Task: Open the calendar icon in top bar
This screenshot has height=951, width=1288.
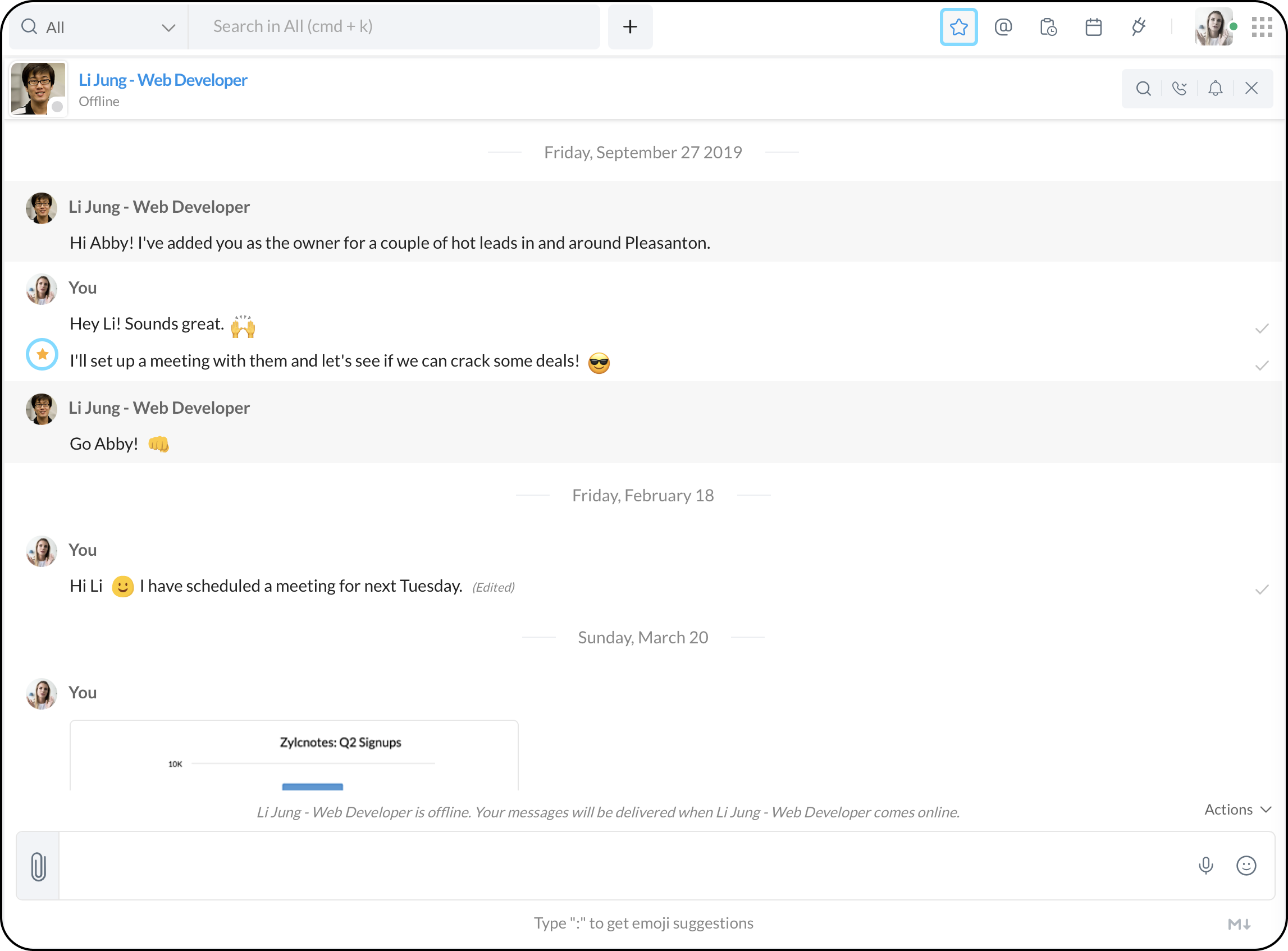Action: pos(1093,27)
